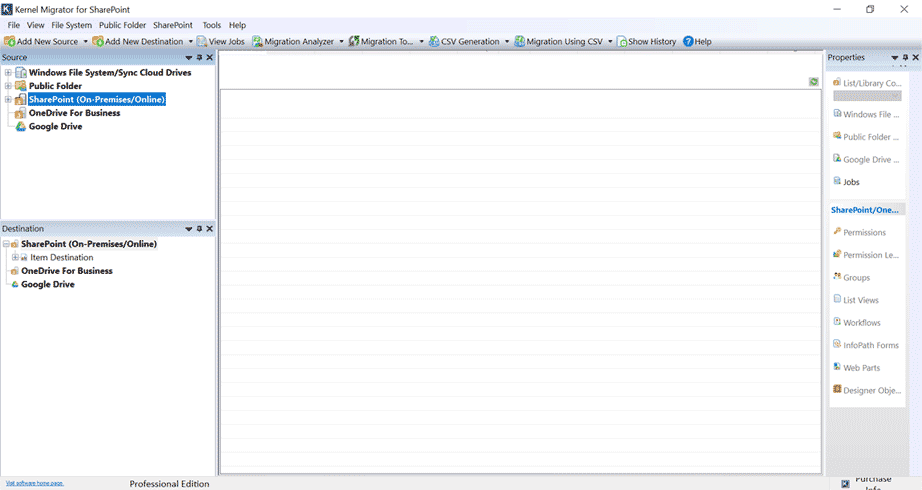
Task: Close the Destination panel
Action: 209,229
